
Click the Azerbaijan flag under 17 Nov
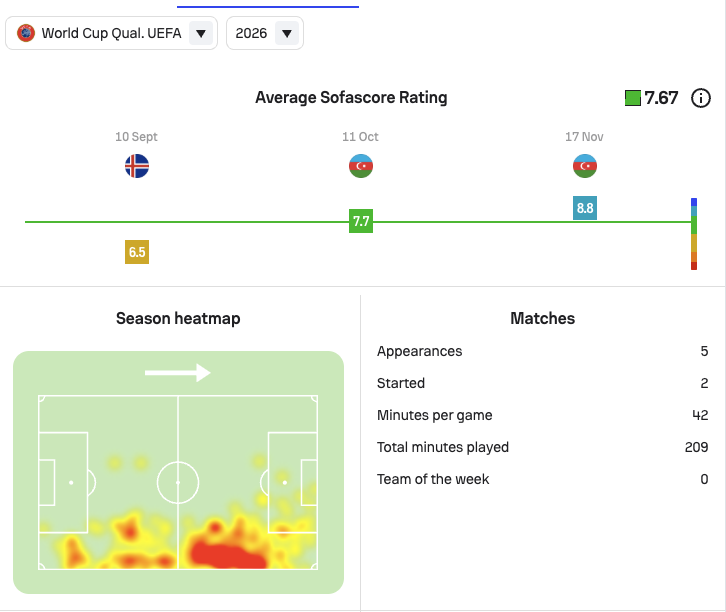585,166
